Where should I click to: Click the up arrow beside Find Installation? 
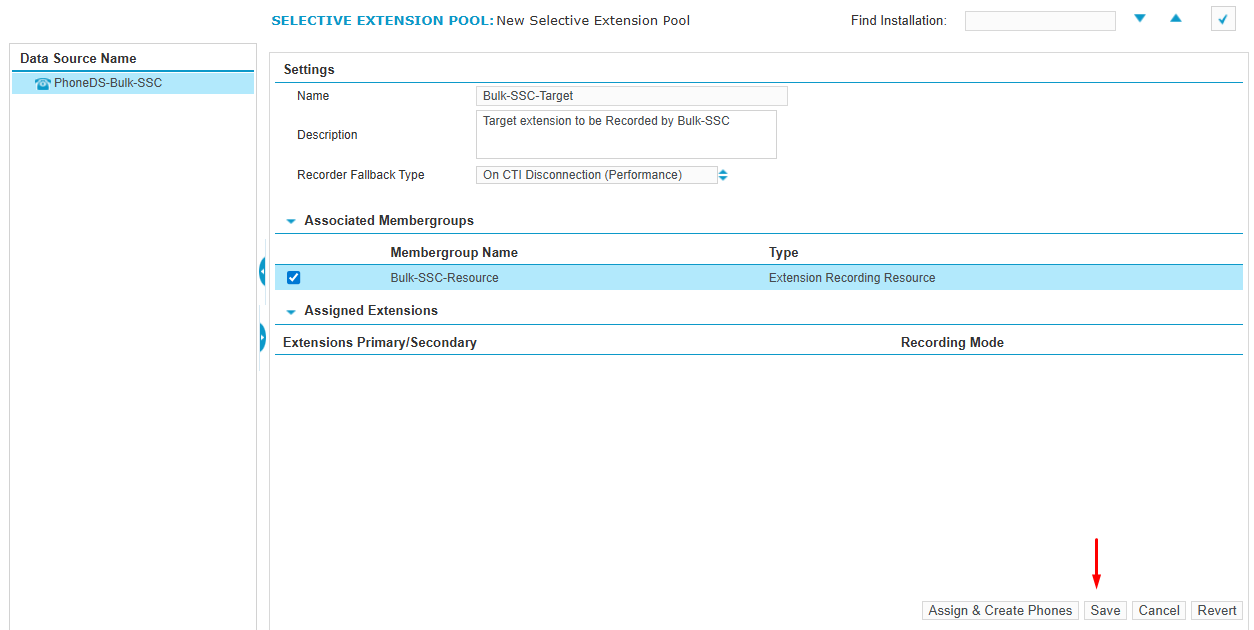pos(1176,18)
